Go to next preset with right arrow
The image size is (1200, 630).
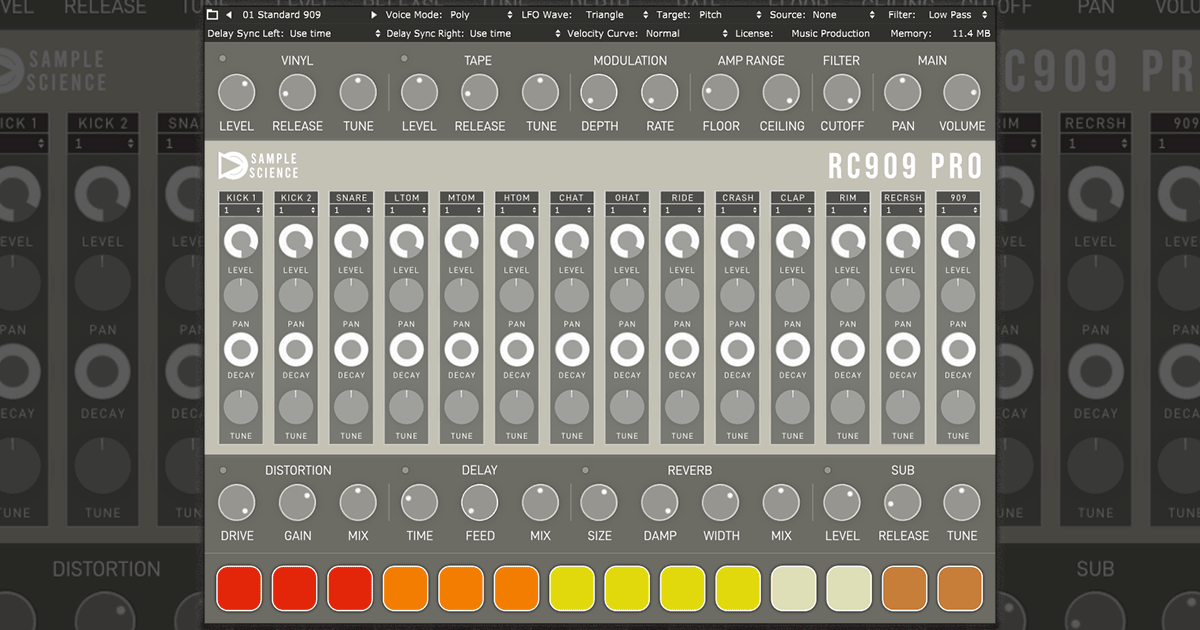(x=375, y=15)
